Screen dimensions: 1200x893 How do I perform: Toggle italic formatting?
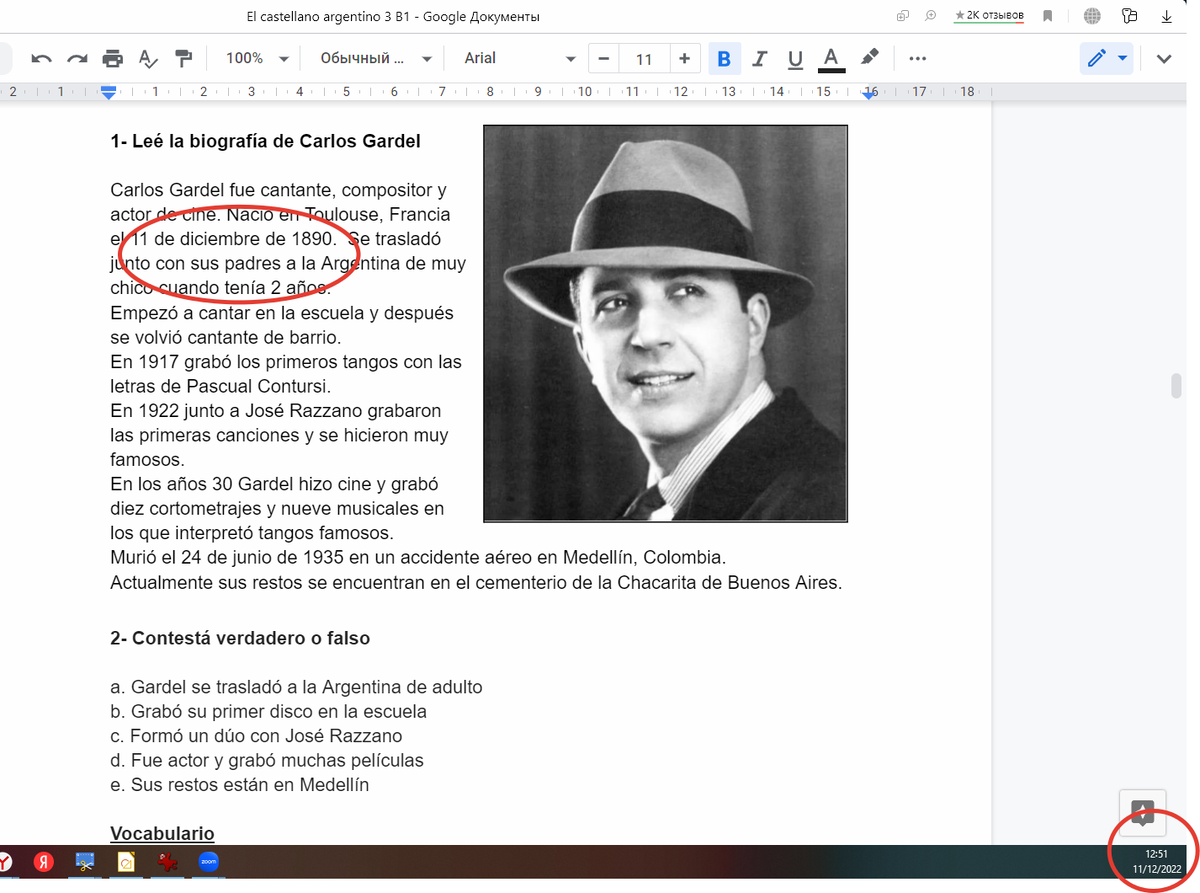(760, 58)
